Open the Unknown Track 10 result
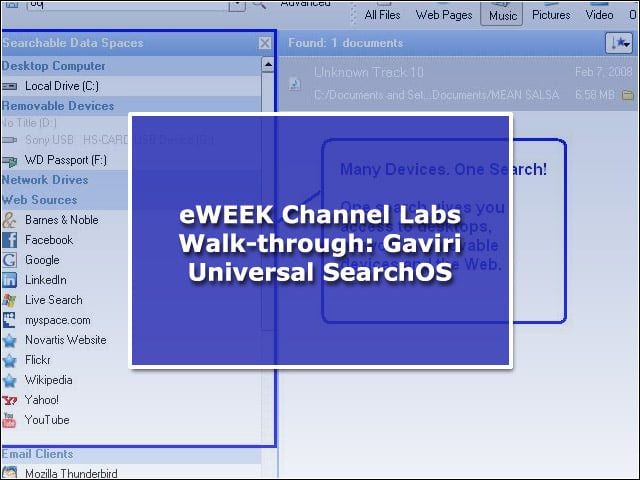Viewport: 640px width, 480px height. [x=457, y=84]
